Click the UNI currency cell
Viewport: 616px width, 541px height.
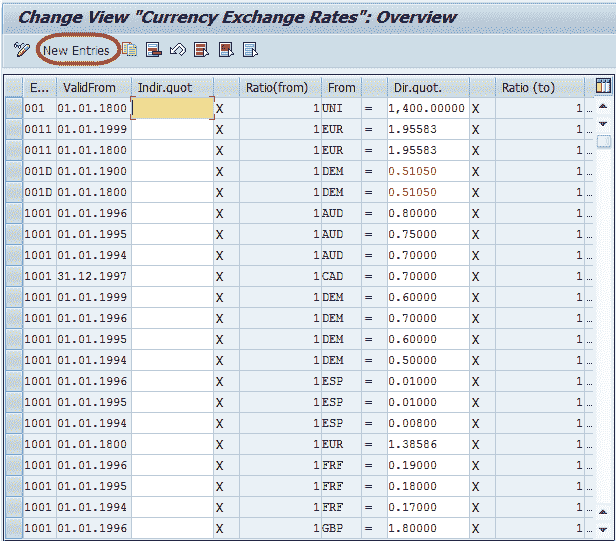341,108
